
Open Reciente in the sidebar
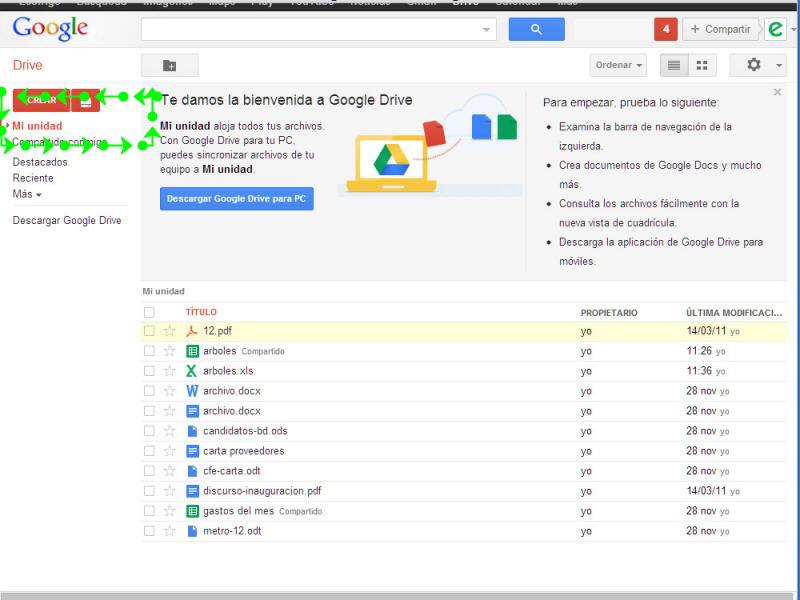click(x=33, y=178)
